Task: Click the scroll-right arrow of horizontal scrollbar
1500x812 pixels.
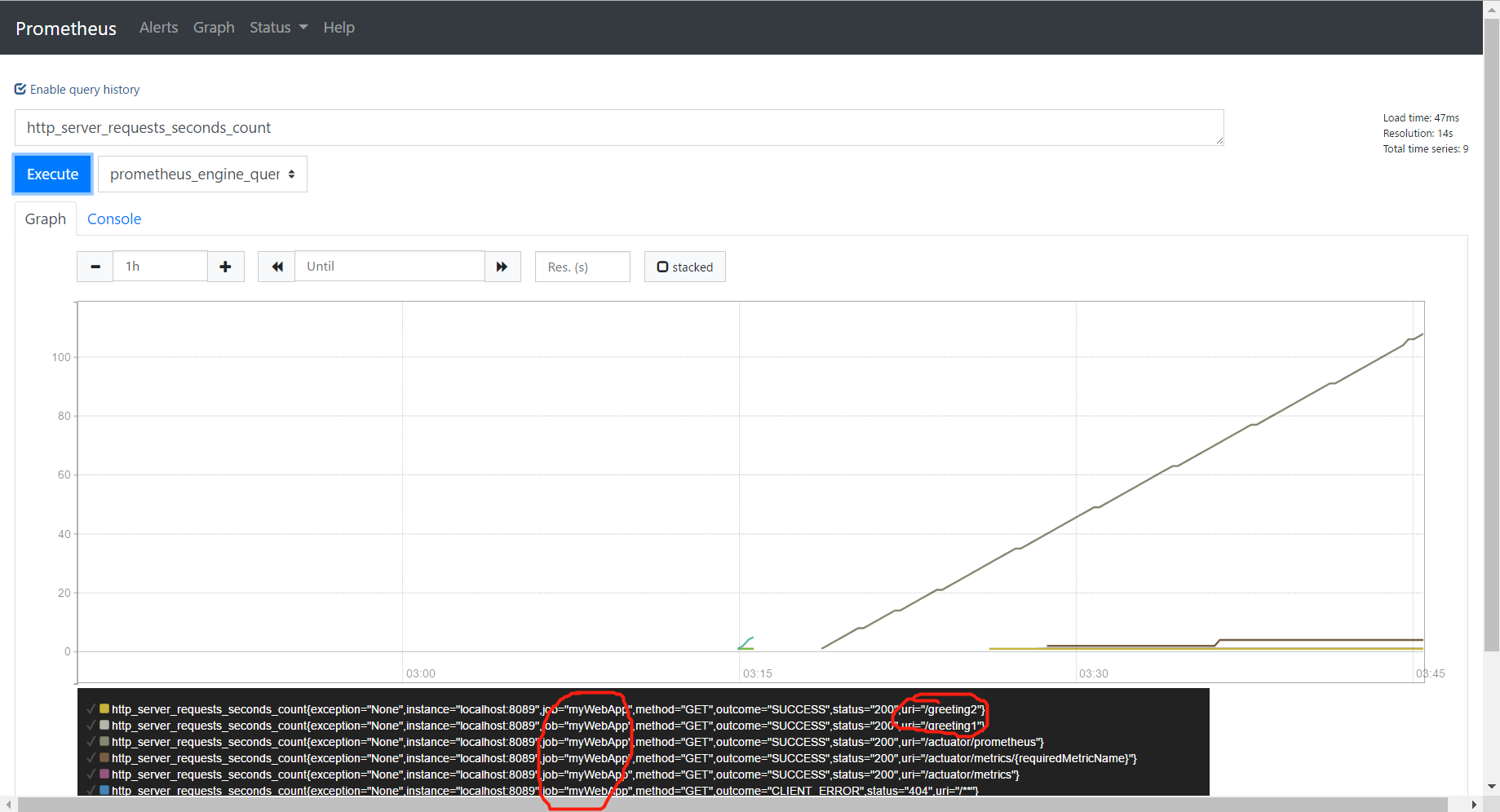Action: (1474, 805)
